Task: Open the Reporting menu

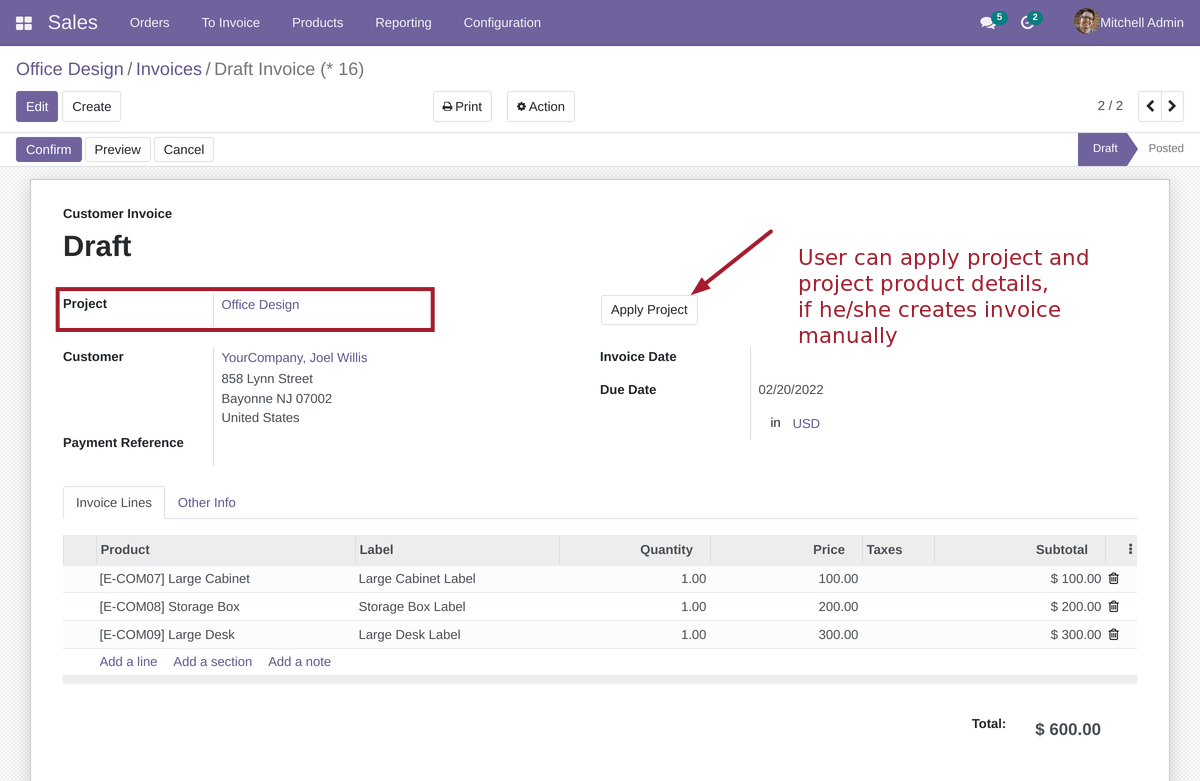Action: [403, 22]
